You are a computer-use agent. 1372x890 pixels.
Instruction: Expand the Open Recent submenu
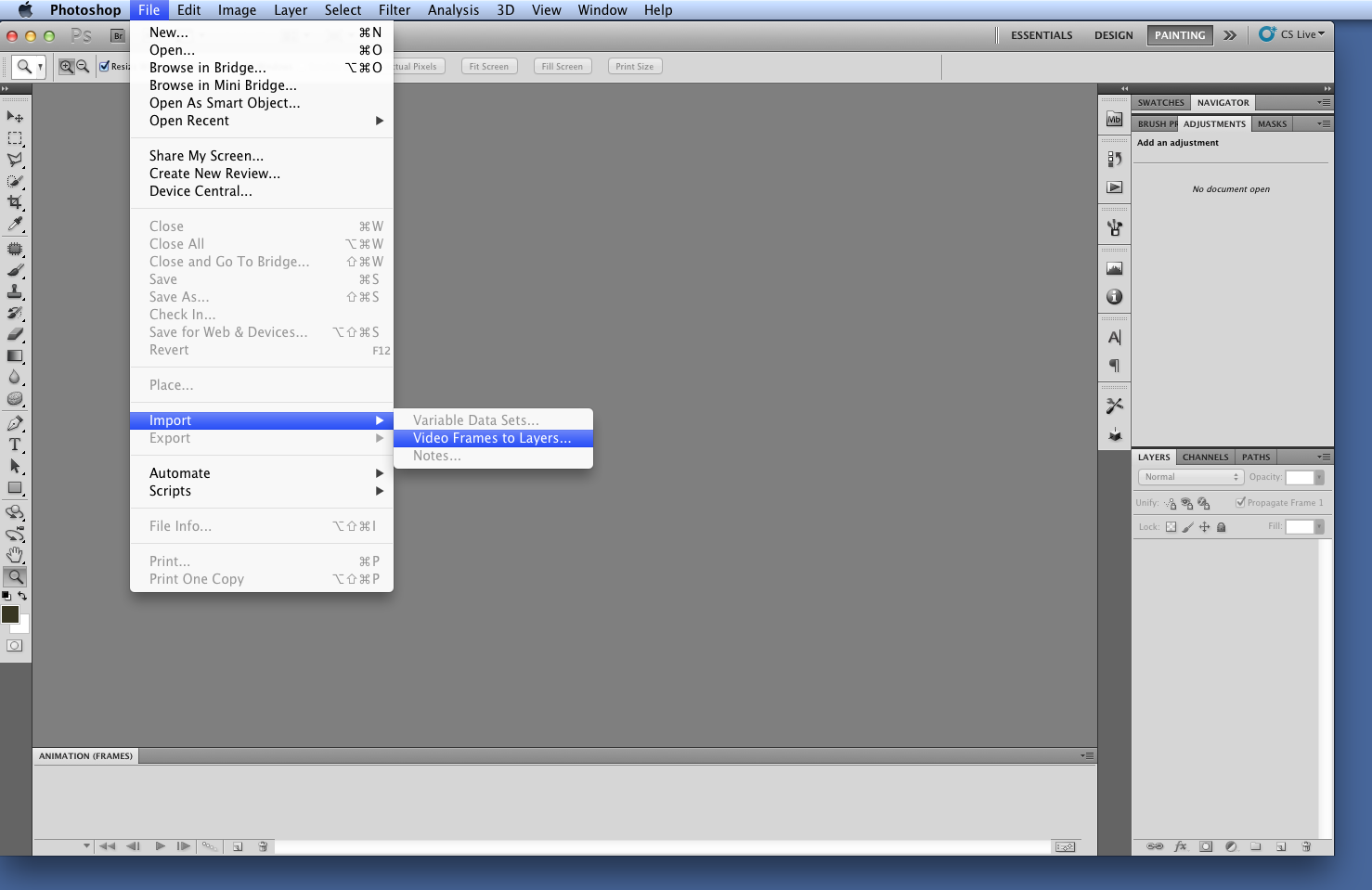pyautogui.click(x=262, y=121)
